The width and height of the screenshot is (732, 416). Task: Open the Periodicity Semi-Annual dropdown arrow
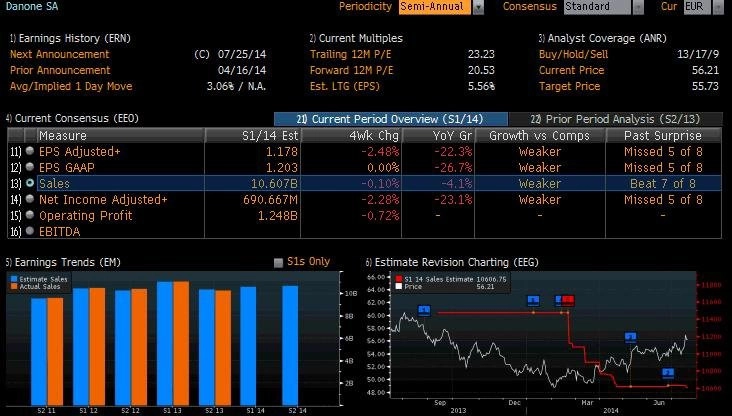tap(478, 7)
